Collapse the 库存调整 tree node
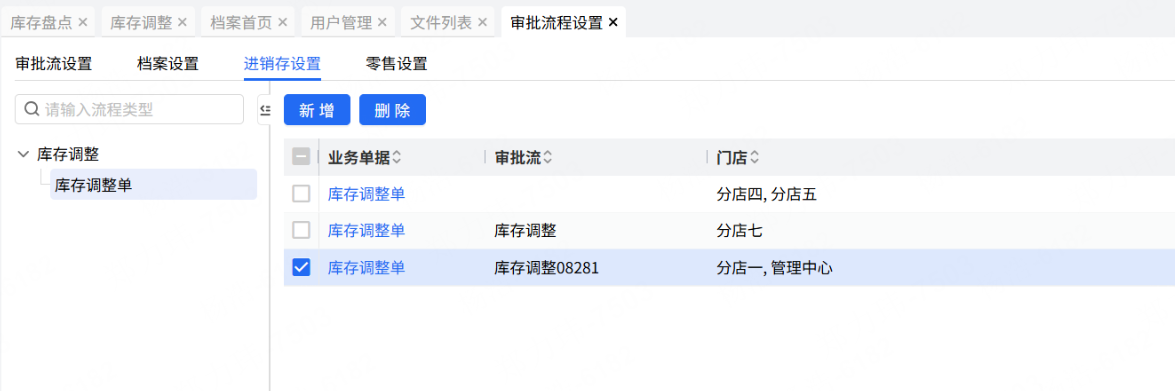The width and height of the screenshot is (1175, 391). tap(22, 155)
